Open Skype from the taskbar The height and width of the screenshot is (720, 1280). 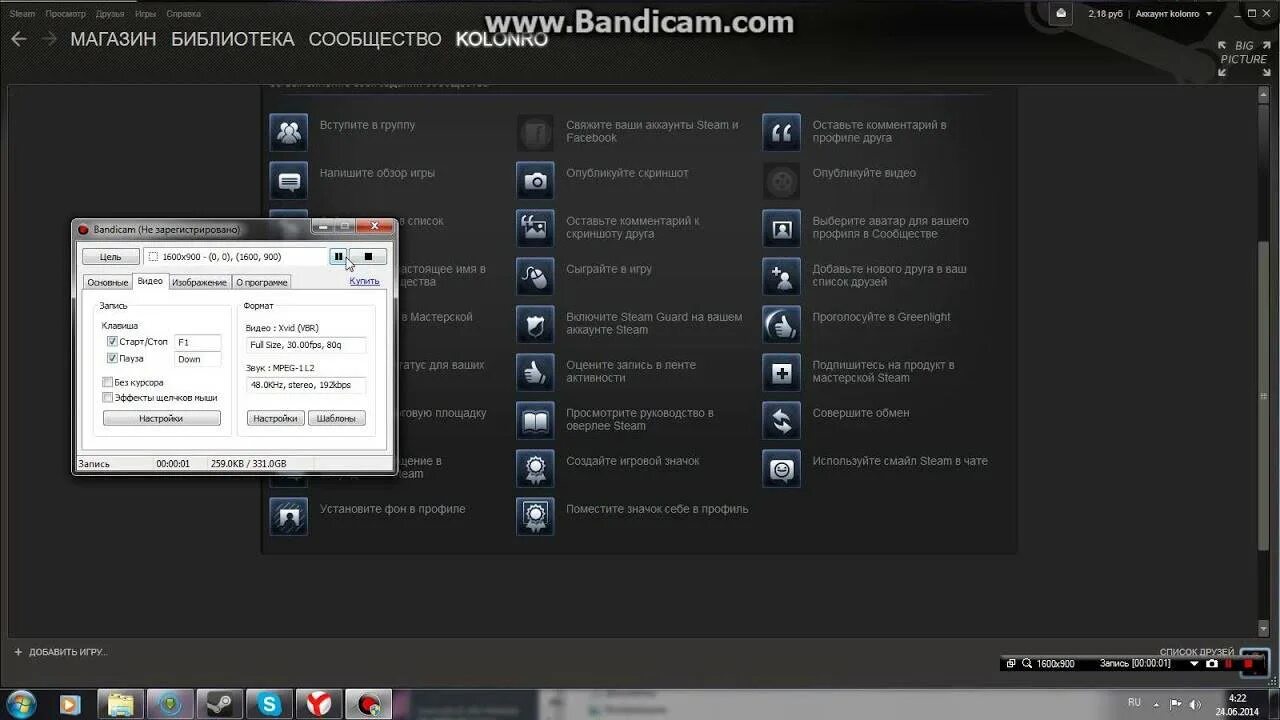(270, 704)
